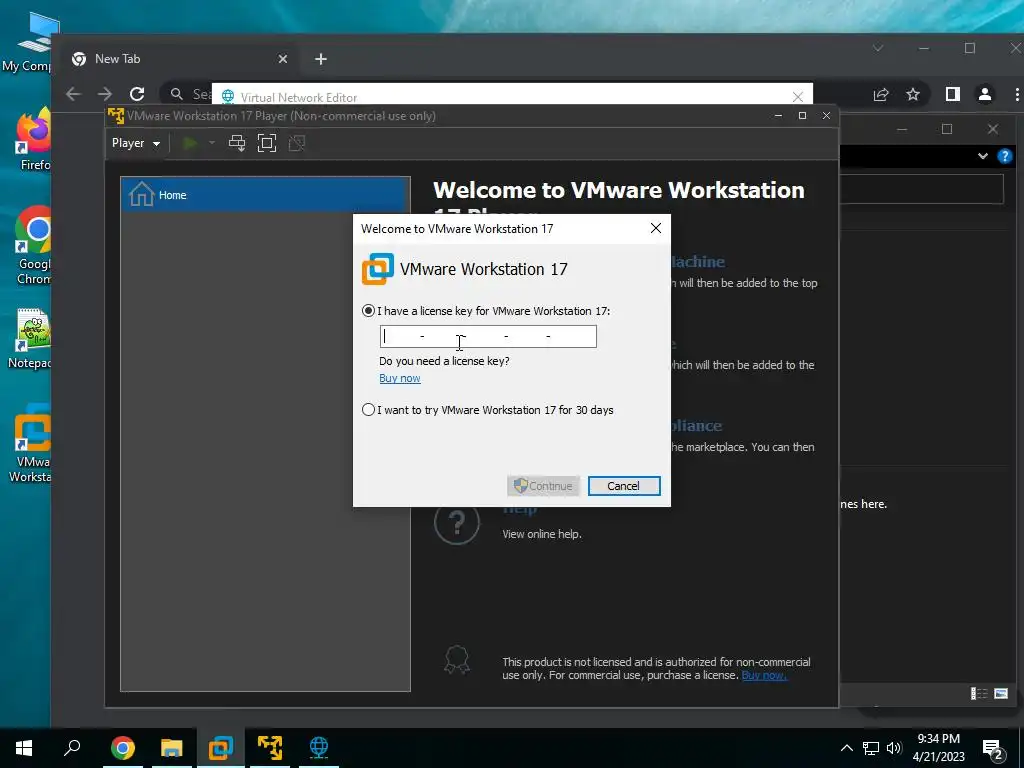The image size is (1024, 768).
Task: Open a new Chrome tab with plus
Action: coord(321,59)
